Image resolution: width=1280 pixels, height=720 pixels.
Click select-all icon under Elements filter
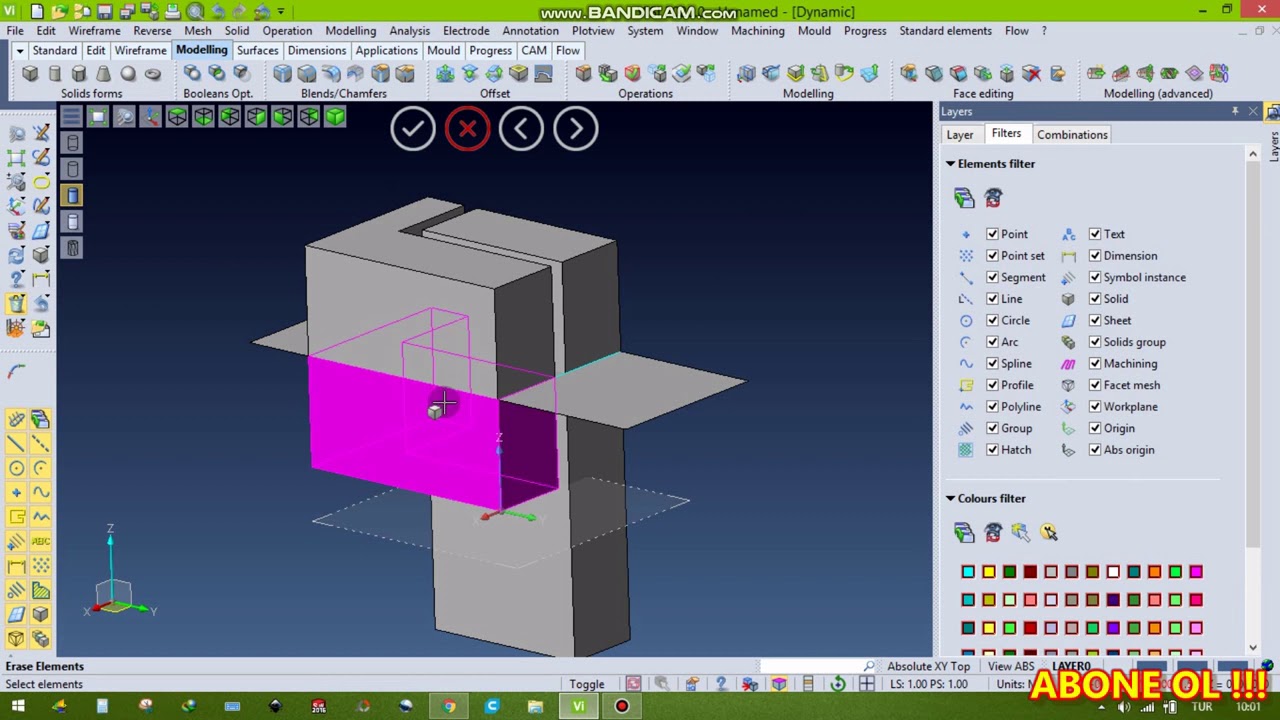[964, 198]
